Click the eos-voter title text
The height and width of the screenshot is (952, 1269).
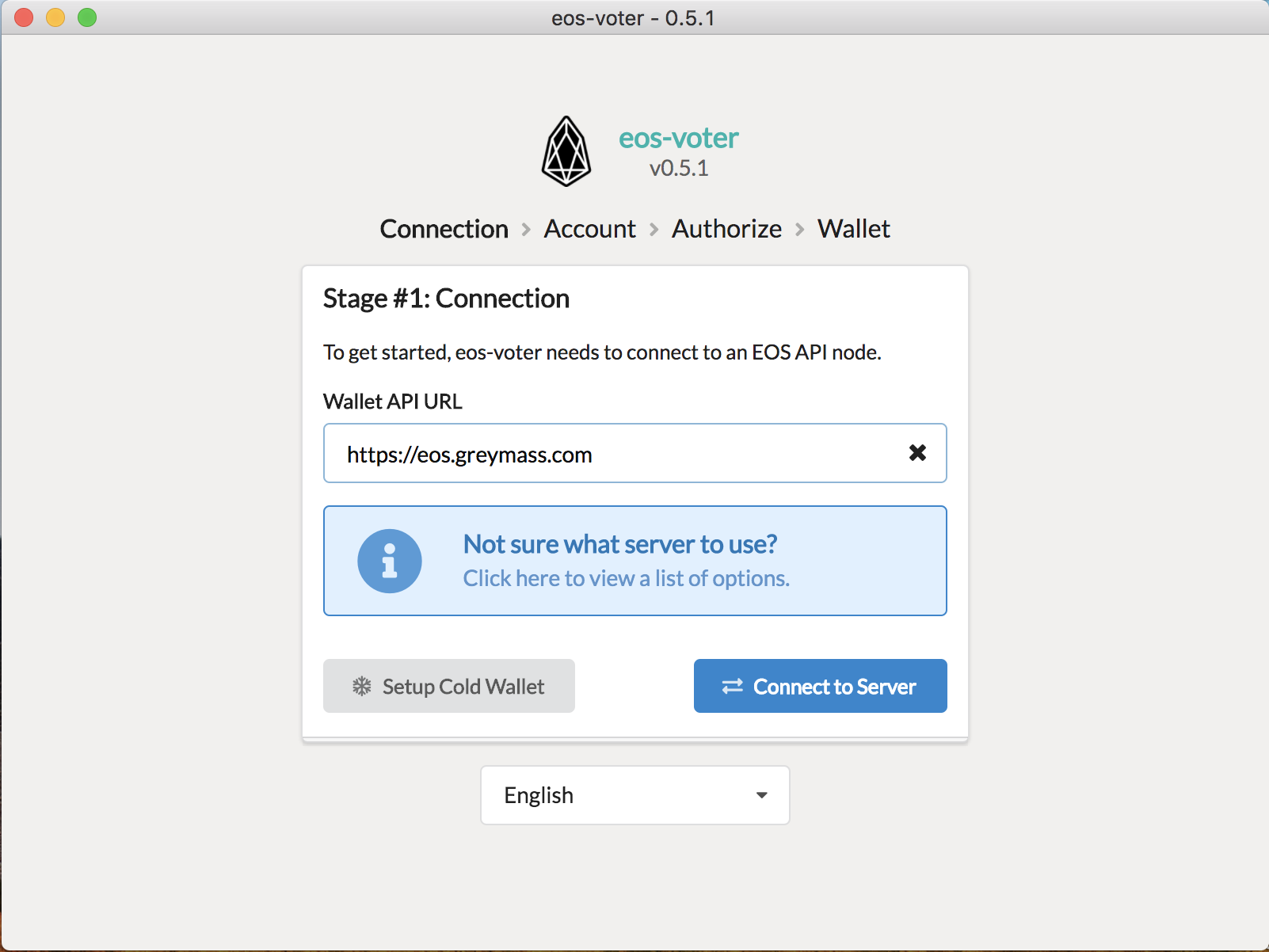[679, 138]
